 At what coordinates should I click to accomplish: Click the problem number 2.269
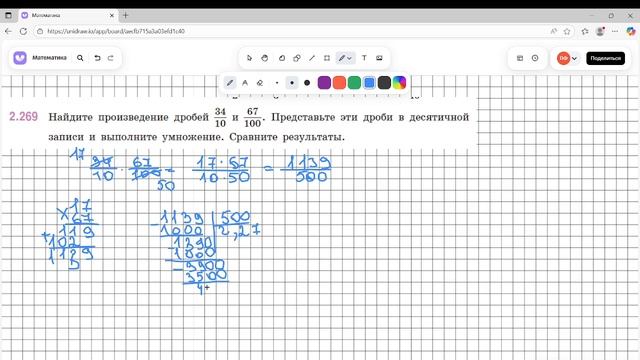(23, 117)
